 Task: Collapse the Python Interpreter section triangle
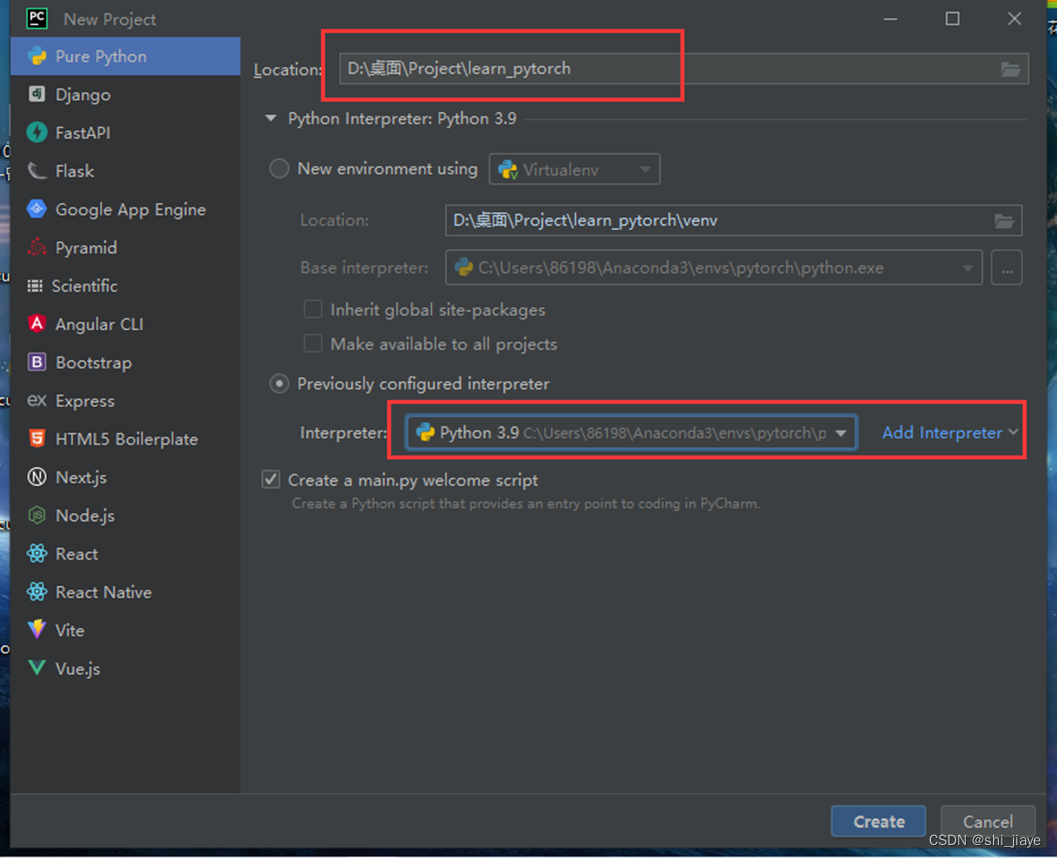271,119
